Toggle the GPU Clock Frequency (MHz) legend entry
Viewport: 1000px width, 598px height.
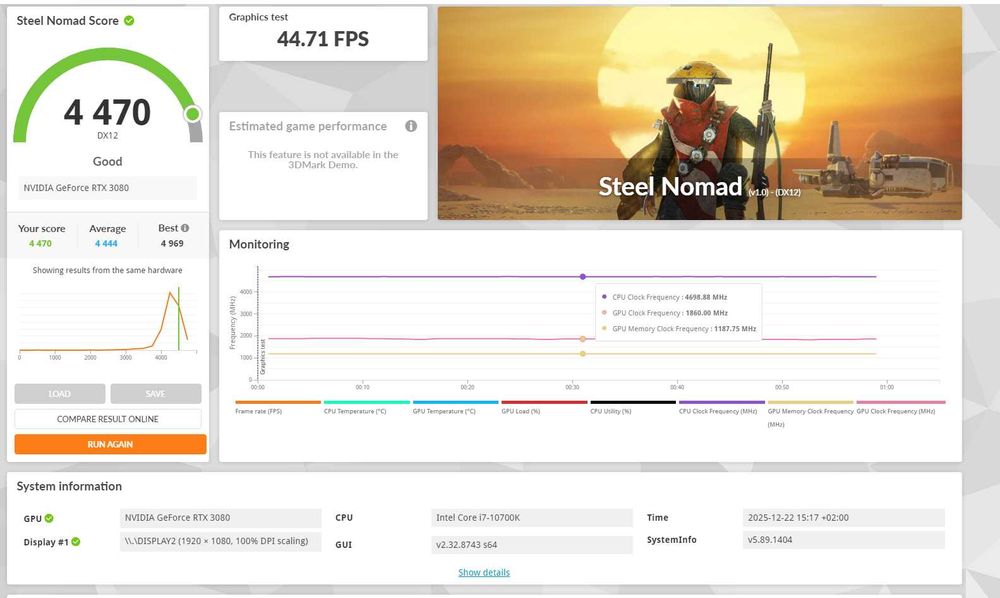[901, 407]
